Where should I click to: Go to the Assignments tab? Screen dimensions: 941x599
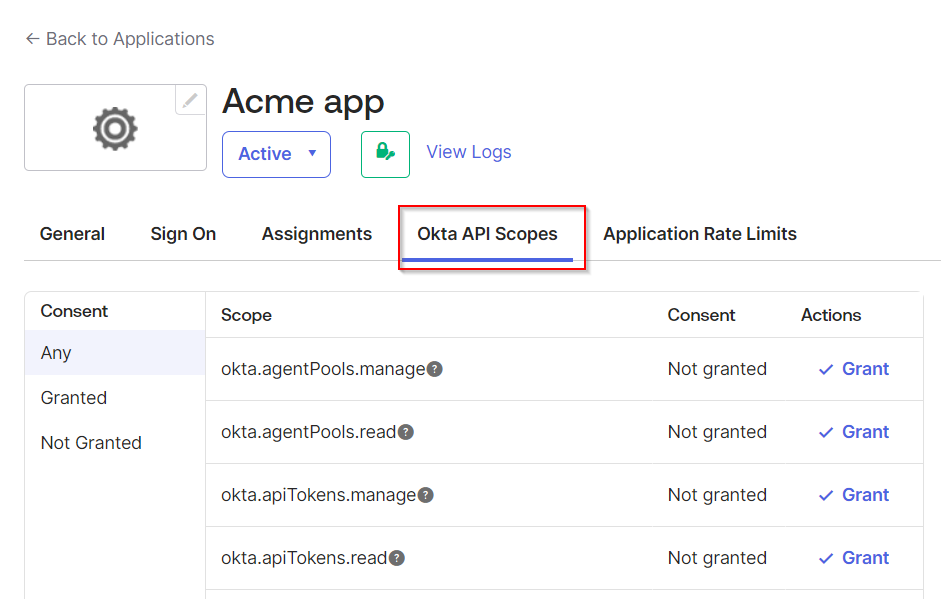click(x=317, y=234)
